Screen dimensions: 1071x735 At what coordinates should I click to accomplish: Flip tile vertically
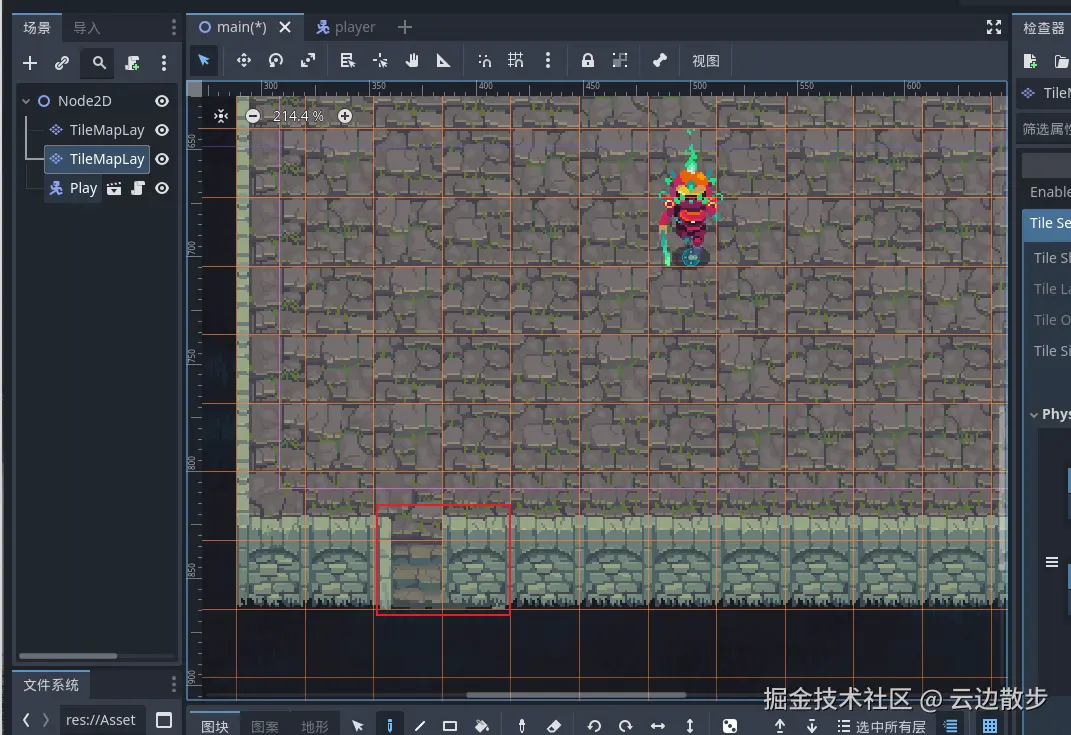pos(690,725)
